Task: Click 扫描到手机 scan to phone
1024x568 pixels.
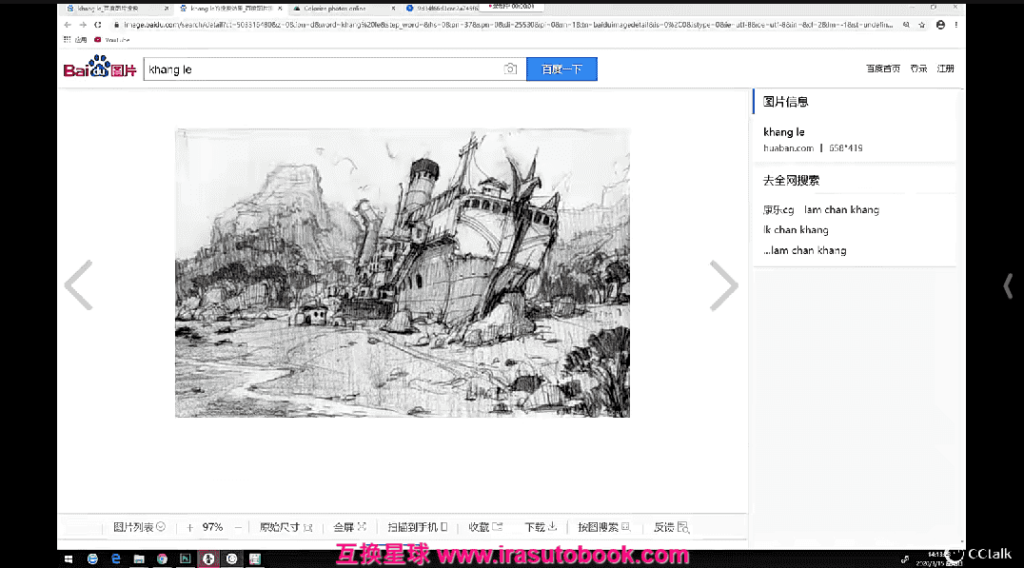Action: click(417, 527)
